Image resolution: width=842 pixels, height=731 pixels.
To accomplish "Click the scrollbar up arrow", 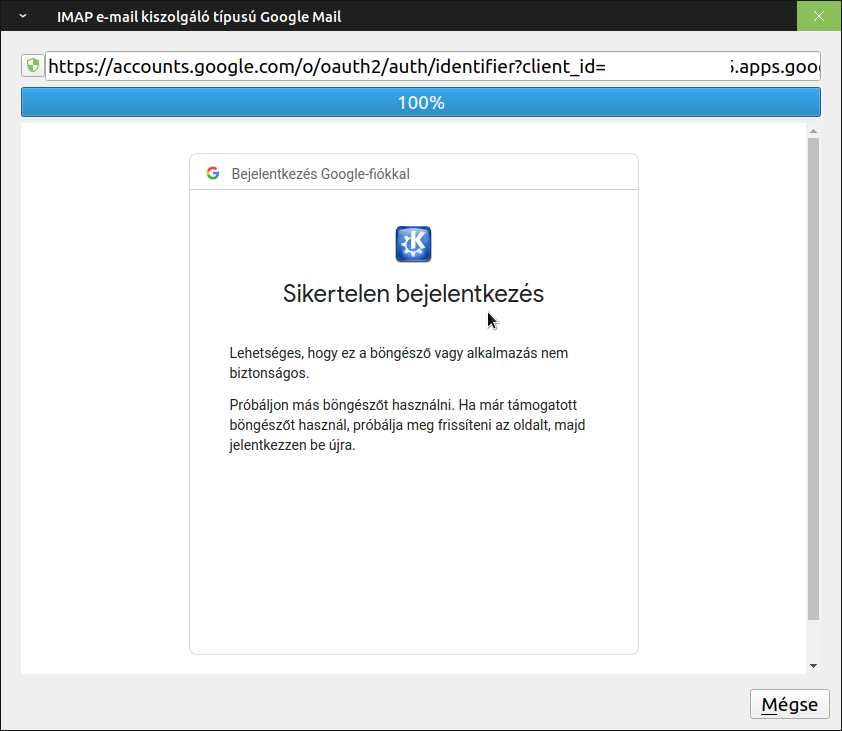I will coord(814,131).
